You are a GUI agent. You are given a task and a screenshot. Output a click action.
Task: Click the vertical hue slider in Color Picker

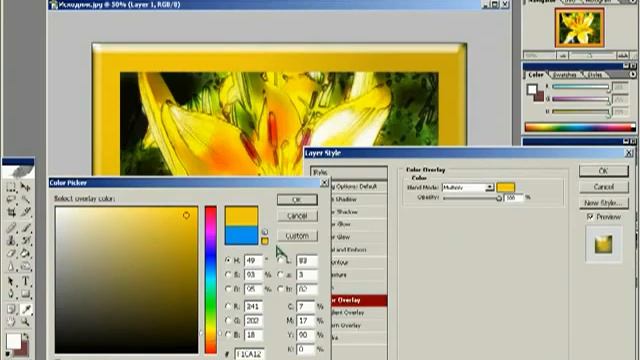(211, 280)
